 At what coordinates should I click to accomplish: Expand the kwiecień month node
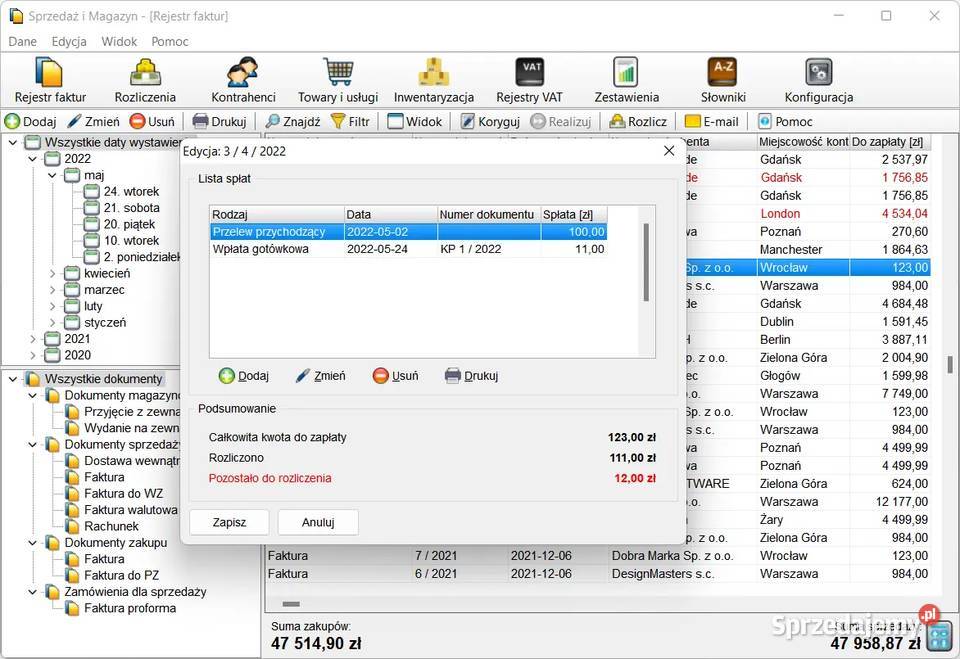pyautogui.click(x=53, y=273)
